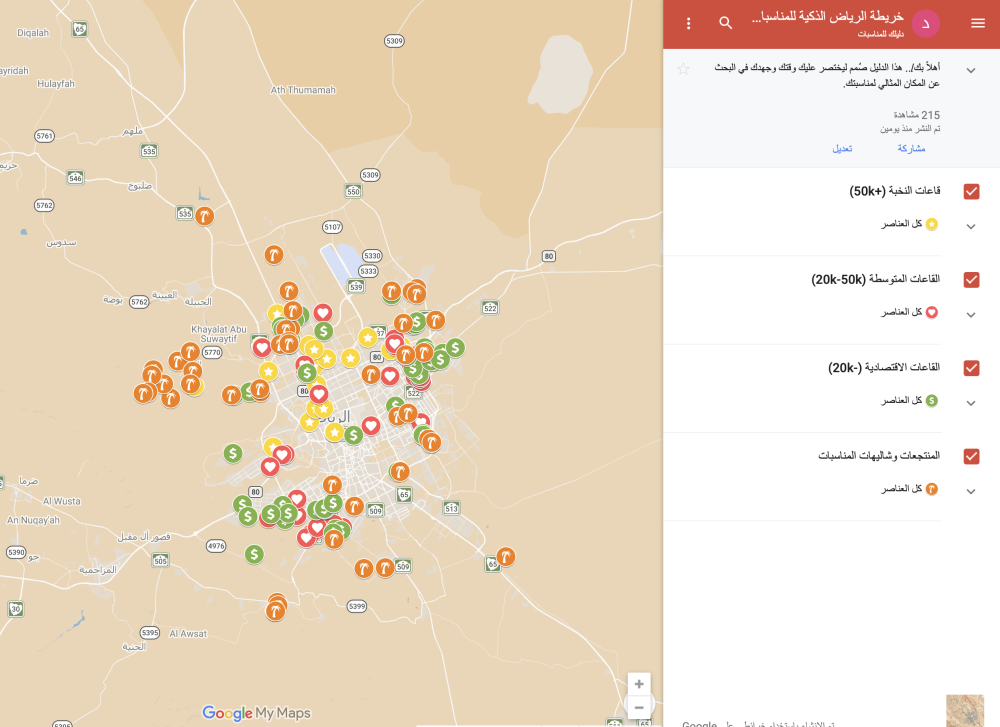Screen dimensions: 1000x727
Task: Click the تعديل edit link
Action: pos(842,149)
